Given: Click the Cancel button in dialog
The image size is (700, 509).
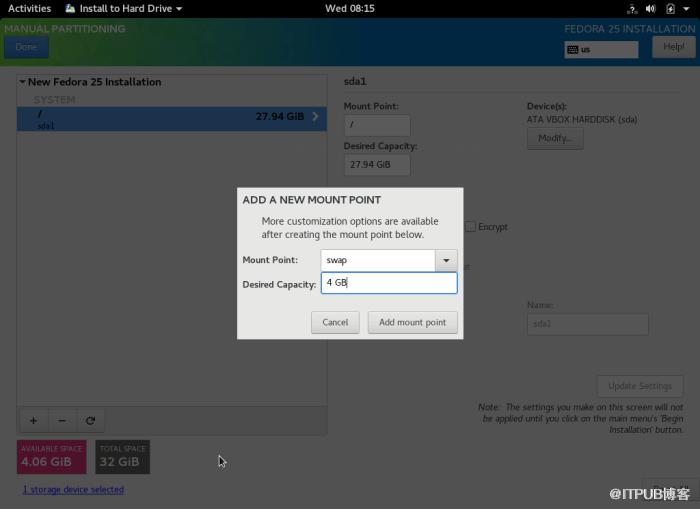Looking at the screenshot, I should pyautogui.click(x=335, y=322).
